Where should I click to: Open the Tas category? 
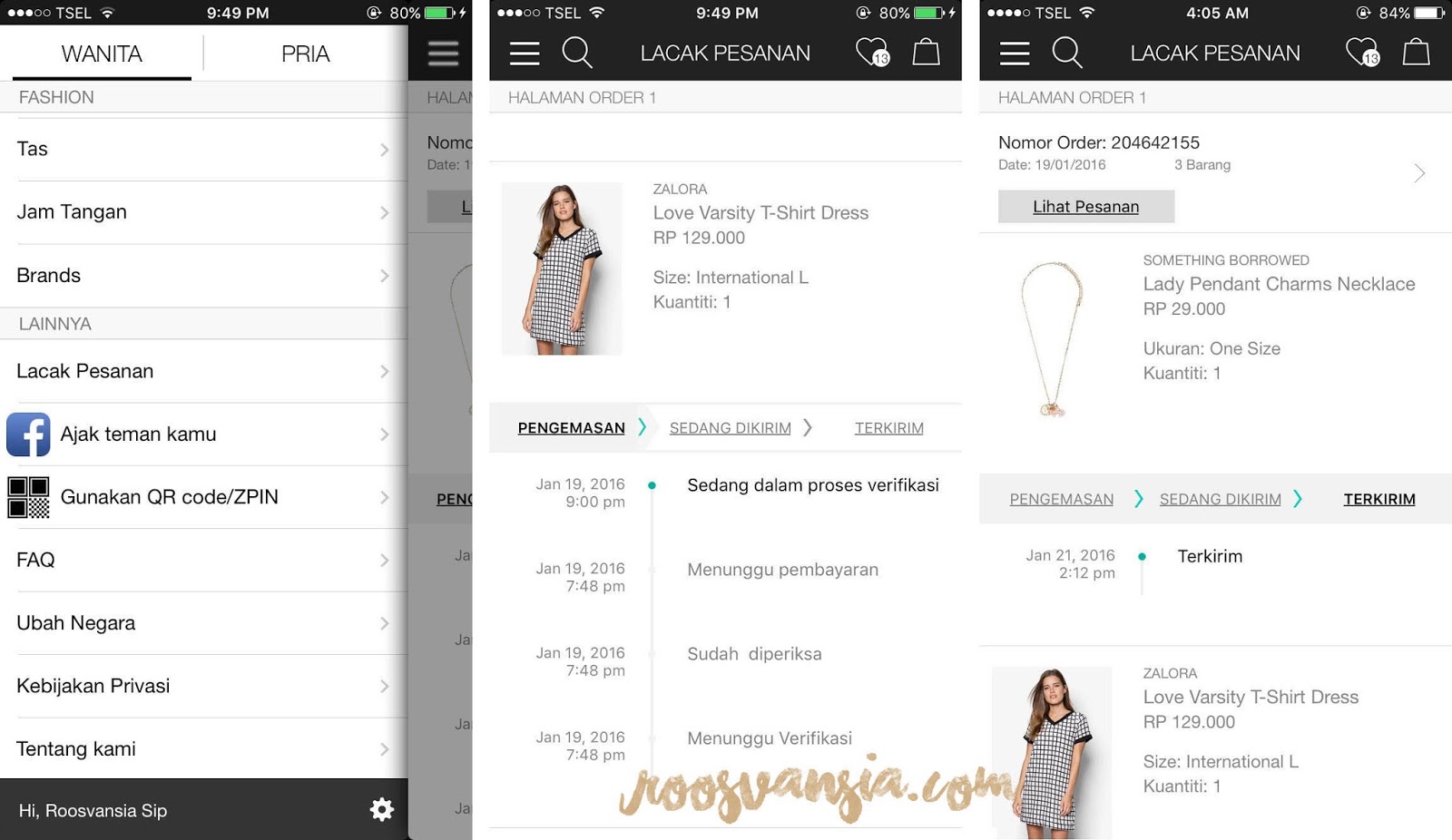[203, 149]
